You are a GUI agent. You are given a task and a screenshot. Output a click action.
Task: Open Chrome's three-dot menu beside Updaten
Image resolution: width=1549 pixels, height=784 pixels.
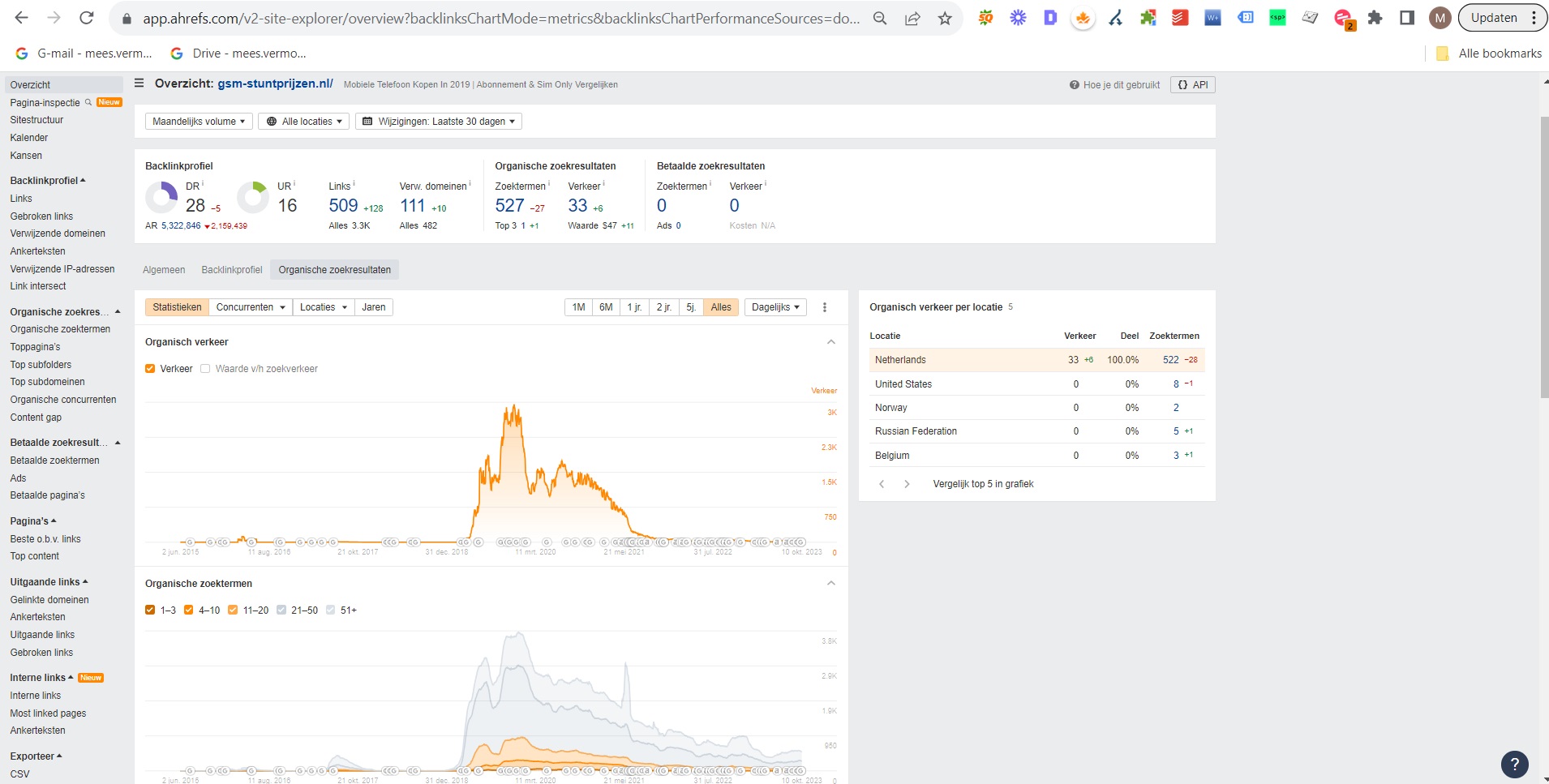click(1534, 18)
